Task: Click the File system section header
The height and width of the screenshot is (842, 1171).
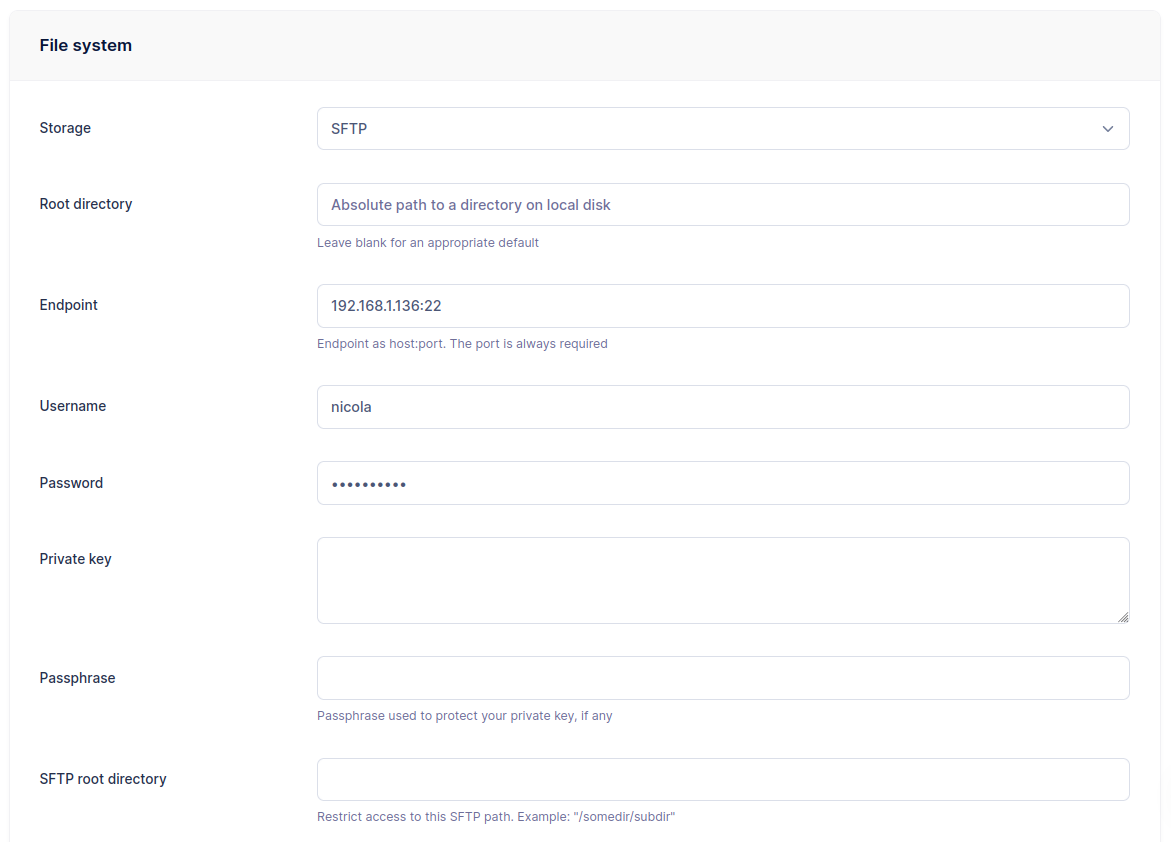Action: tap(86, 45)
